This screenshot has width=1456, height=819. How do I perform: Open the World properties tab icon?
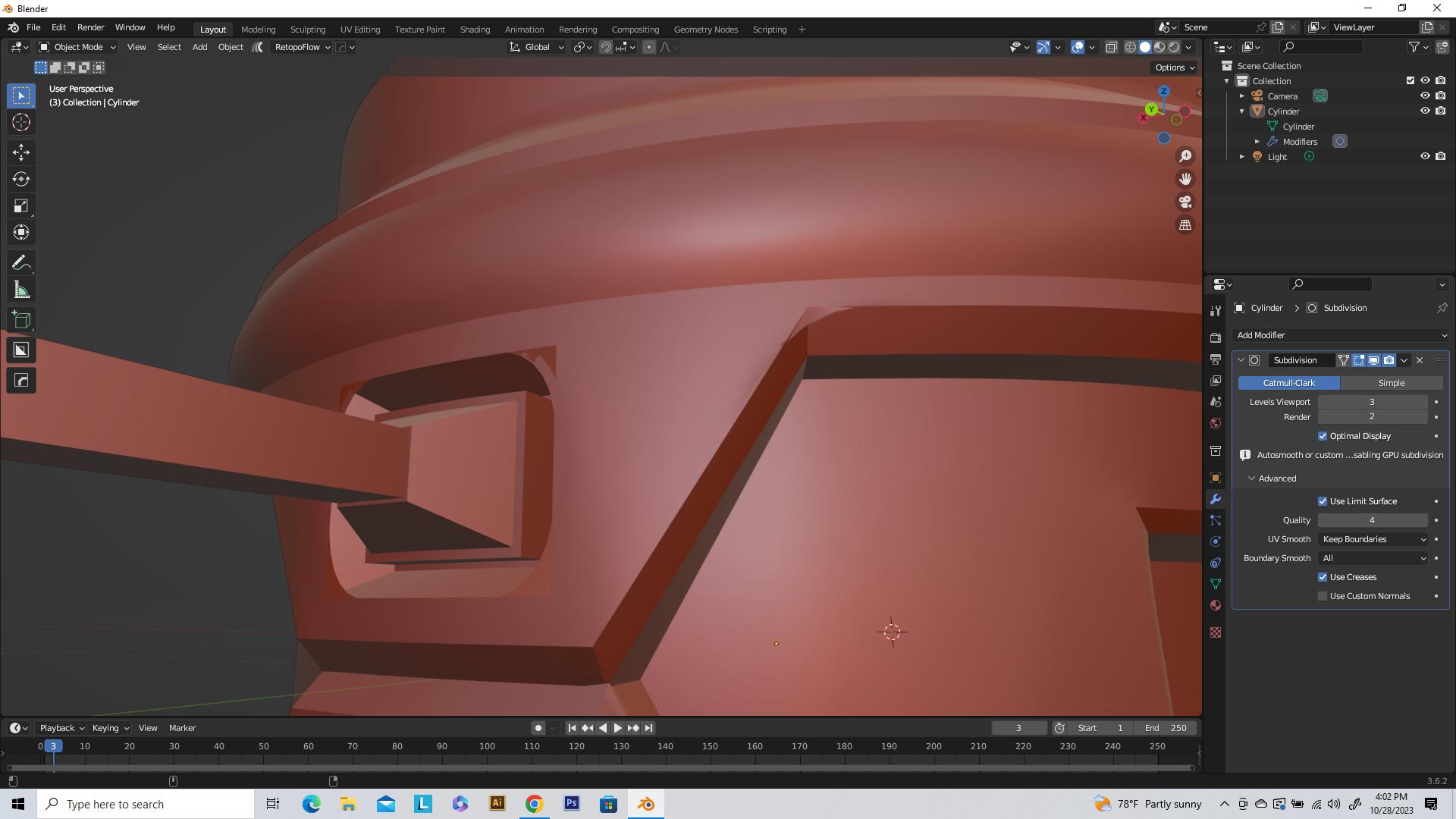click(x=1216, y=423)
